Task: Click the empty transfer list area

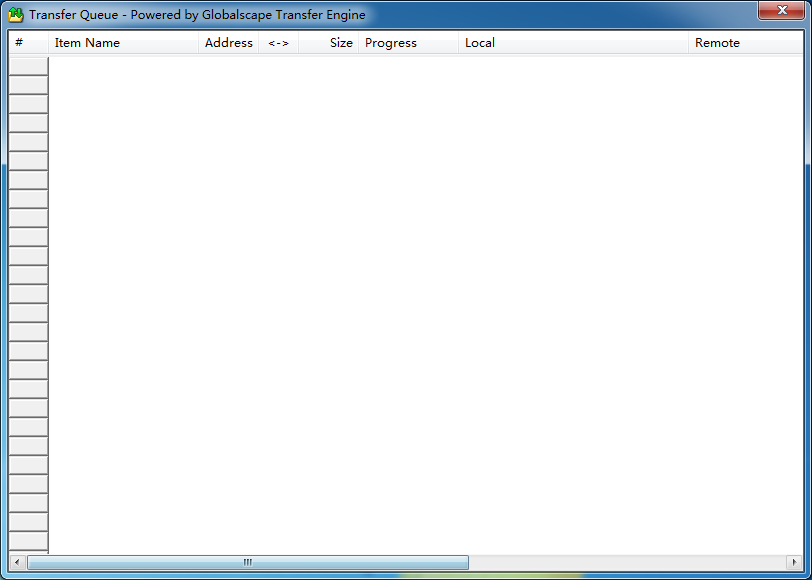Action: (x=420, y=300)
